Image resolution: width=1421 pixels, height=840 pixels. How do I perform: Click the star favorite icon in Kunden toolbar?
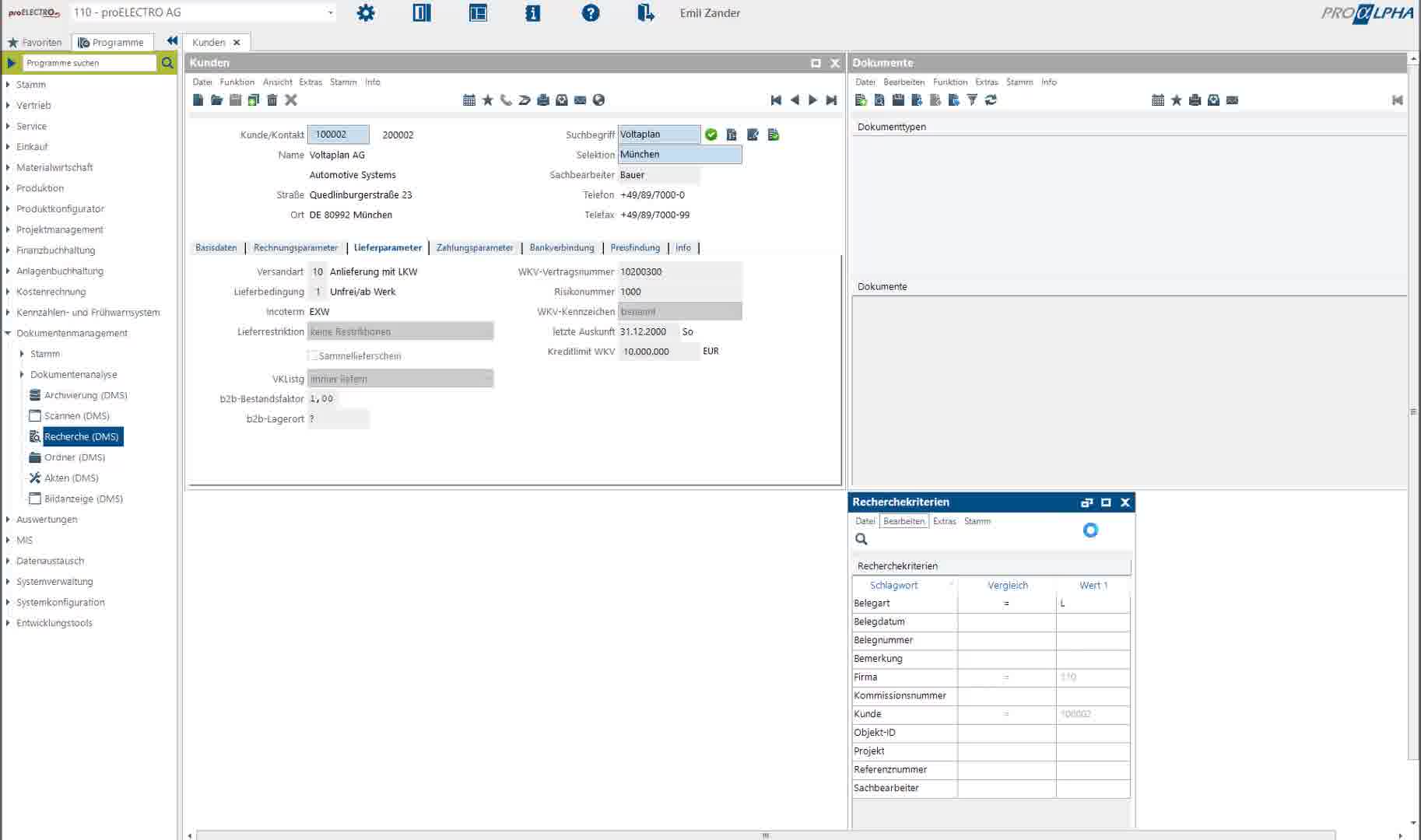pos(488,100)
